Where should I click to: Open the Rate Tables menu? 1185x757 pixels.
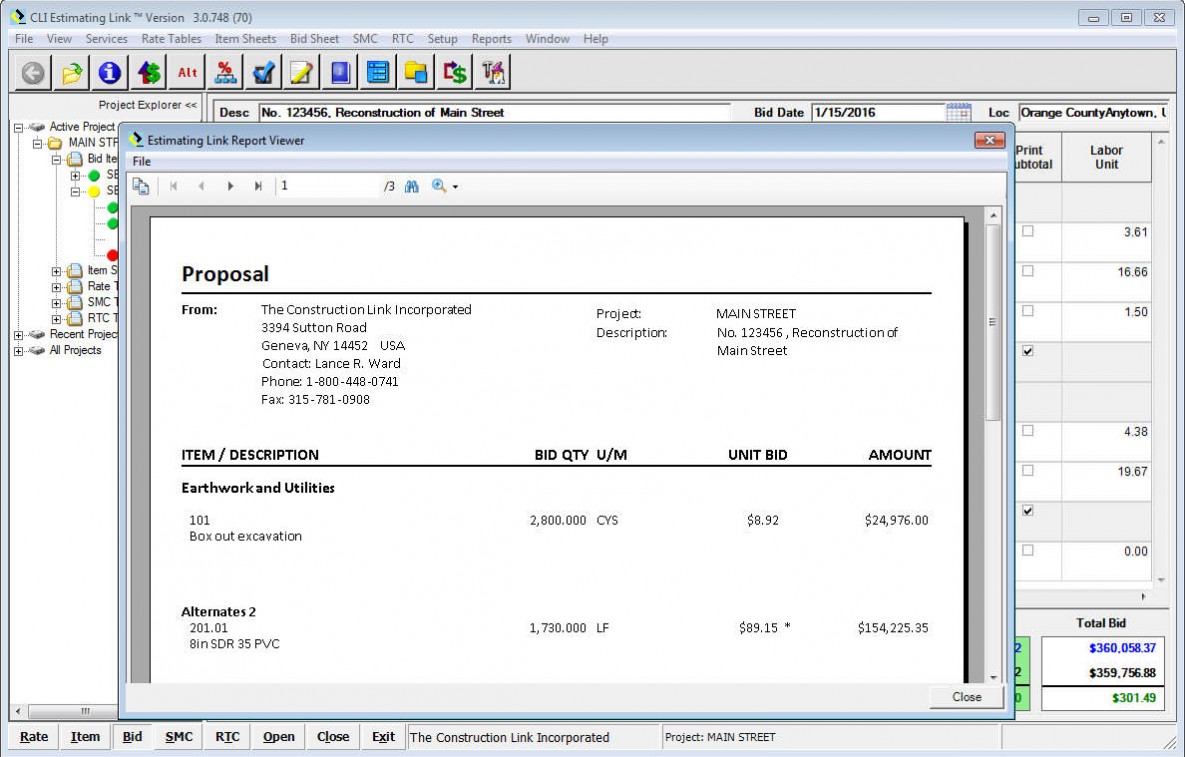[x=172, y=39]
